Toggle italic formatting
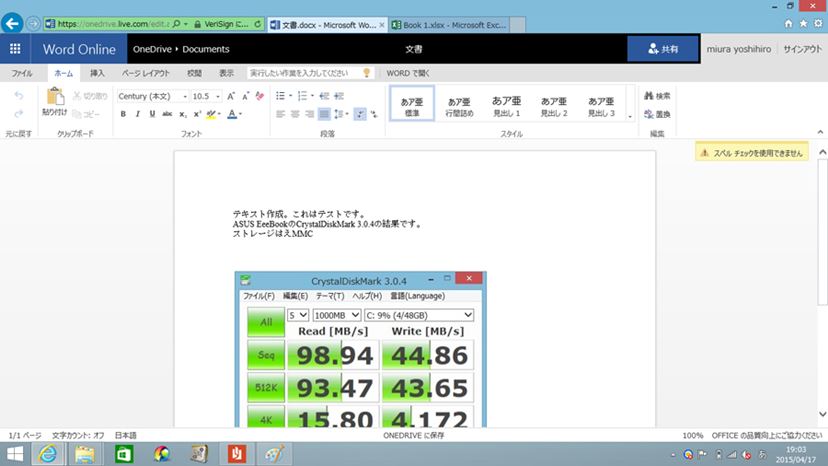This screenshot has height=466, width=828. (138, 114)
